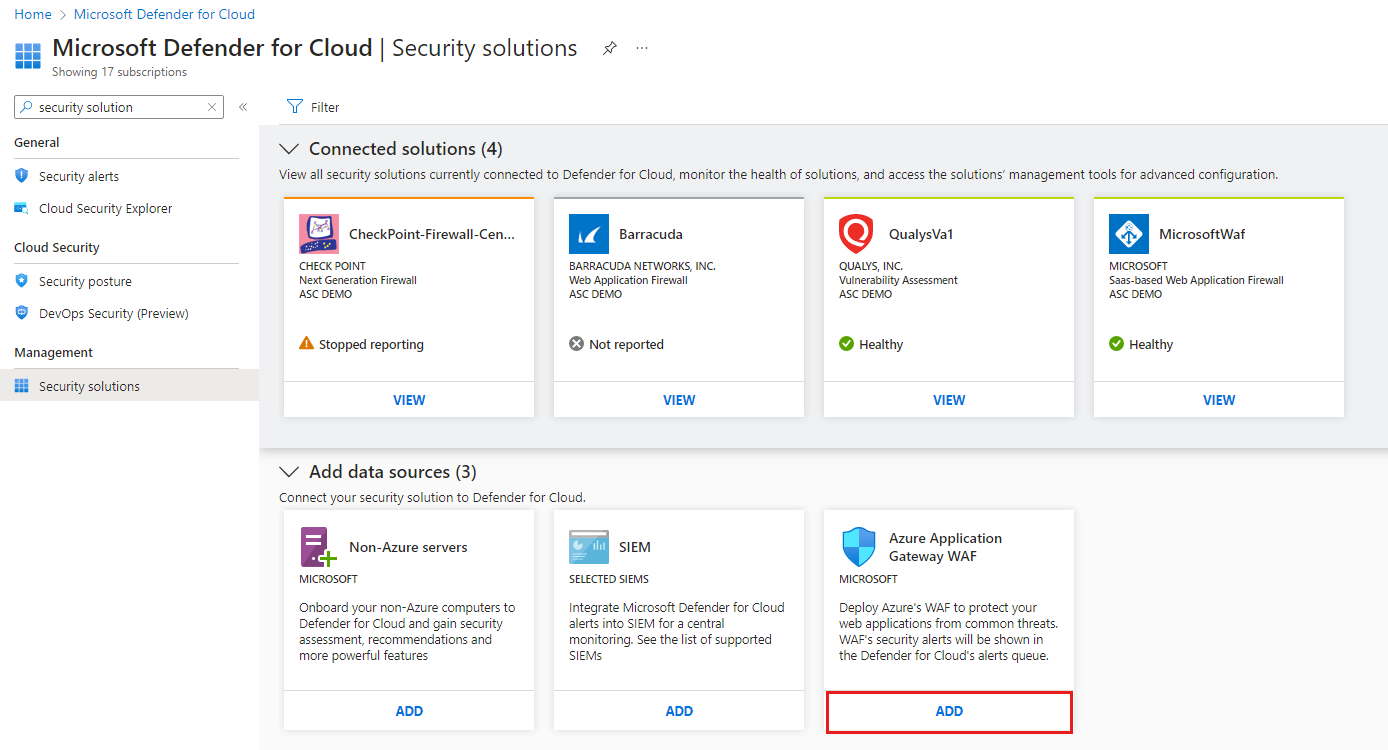
Task: Click VIEW on the MicrosoftWaf card
Action: tap(1219, 400)
